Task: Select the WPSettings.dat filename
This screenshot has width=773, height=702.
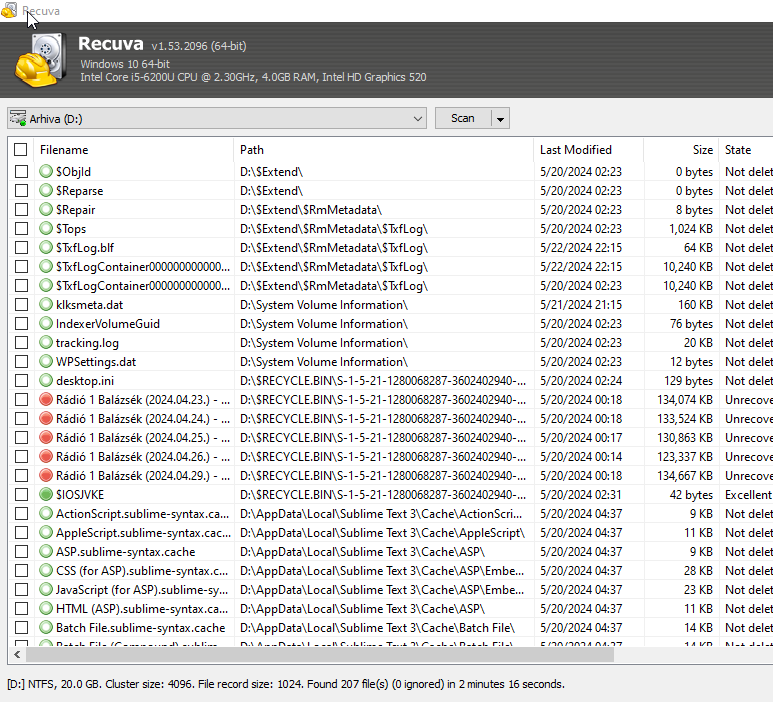Action: [x=96, y=361]
